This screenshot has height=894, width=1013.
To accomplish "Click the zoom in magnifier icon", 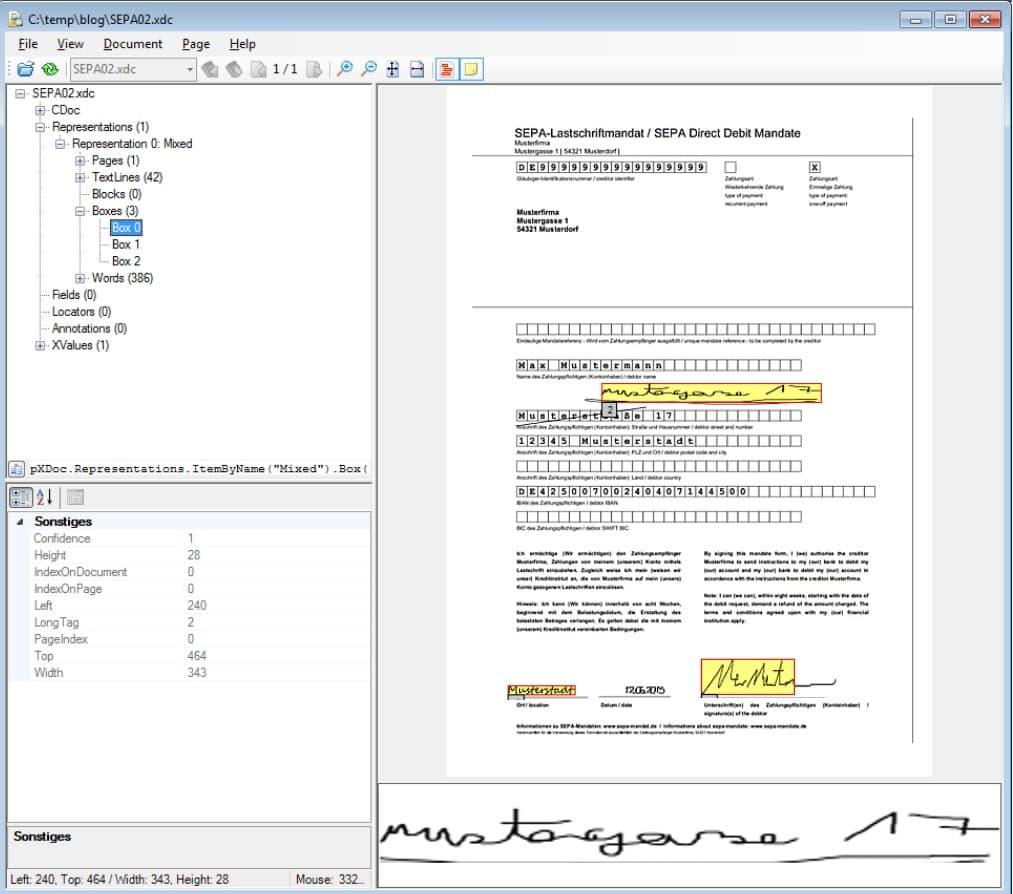I will pyautogui.click(x=345, y=69).
